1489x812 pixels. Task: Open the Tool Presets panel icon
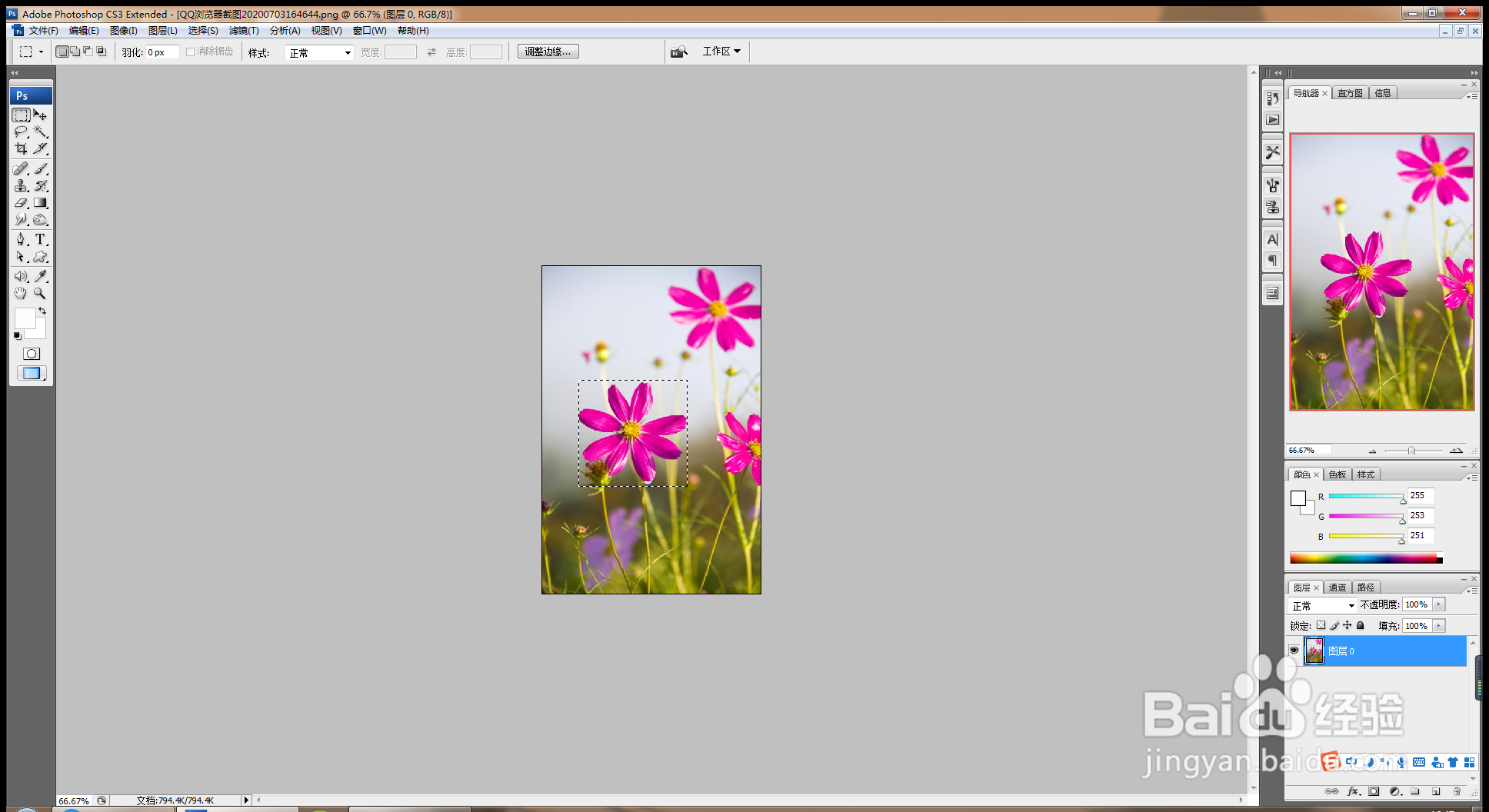point(1273,152)
